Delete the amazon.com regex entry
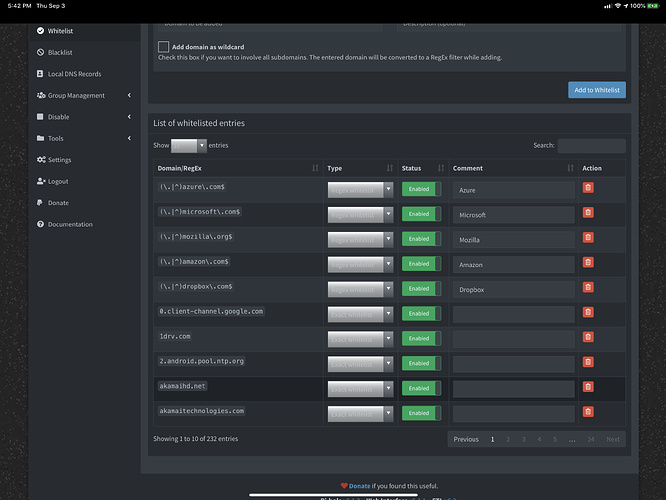 coord(588,263)
